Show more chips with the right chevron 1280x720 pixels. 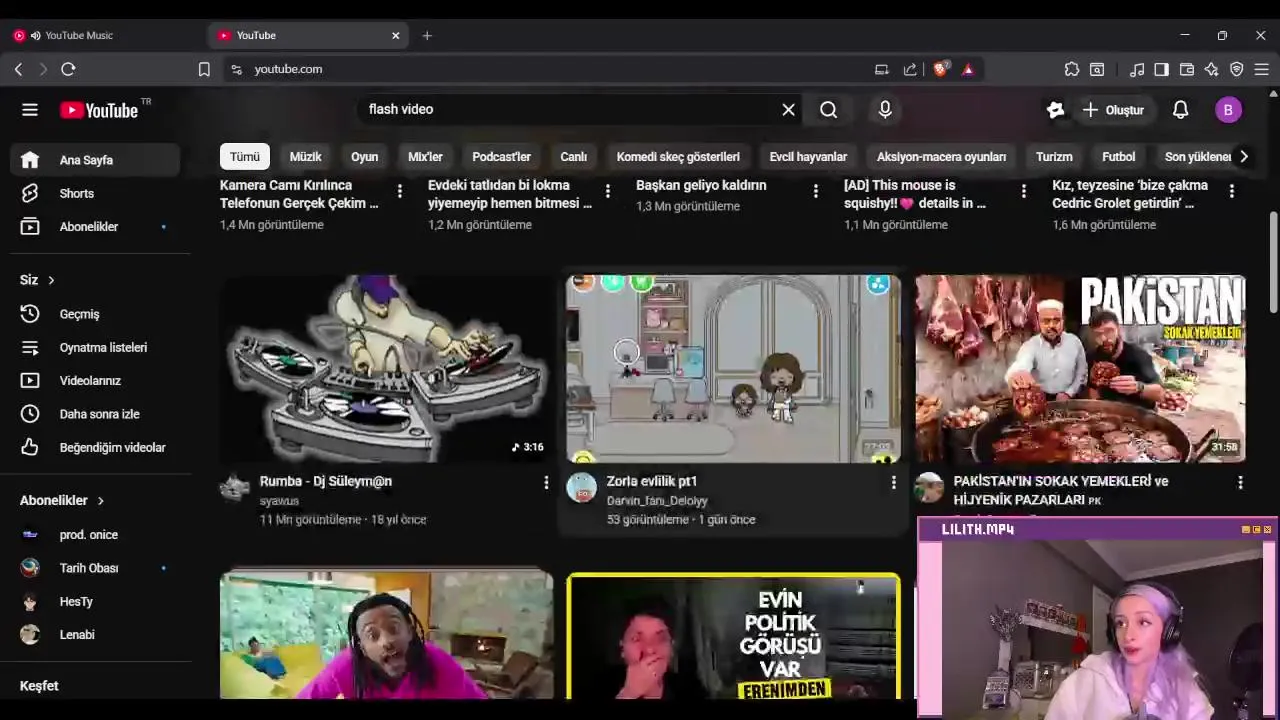1243,156
